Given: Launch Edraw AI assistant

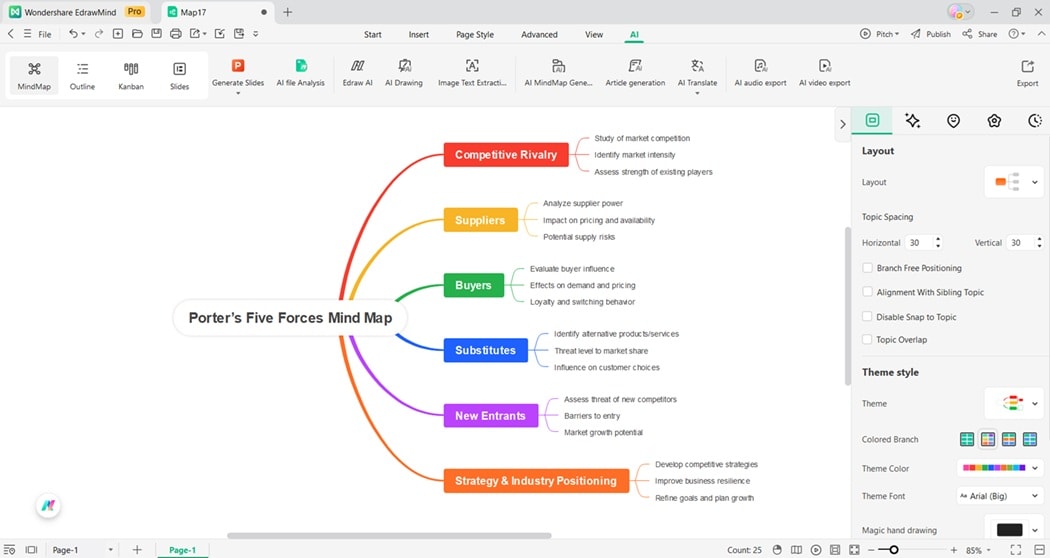Looking at the screenshot, I should [358, 73].
